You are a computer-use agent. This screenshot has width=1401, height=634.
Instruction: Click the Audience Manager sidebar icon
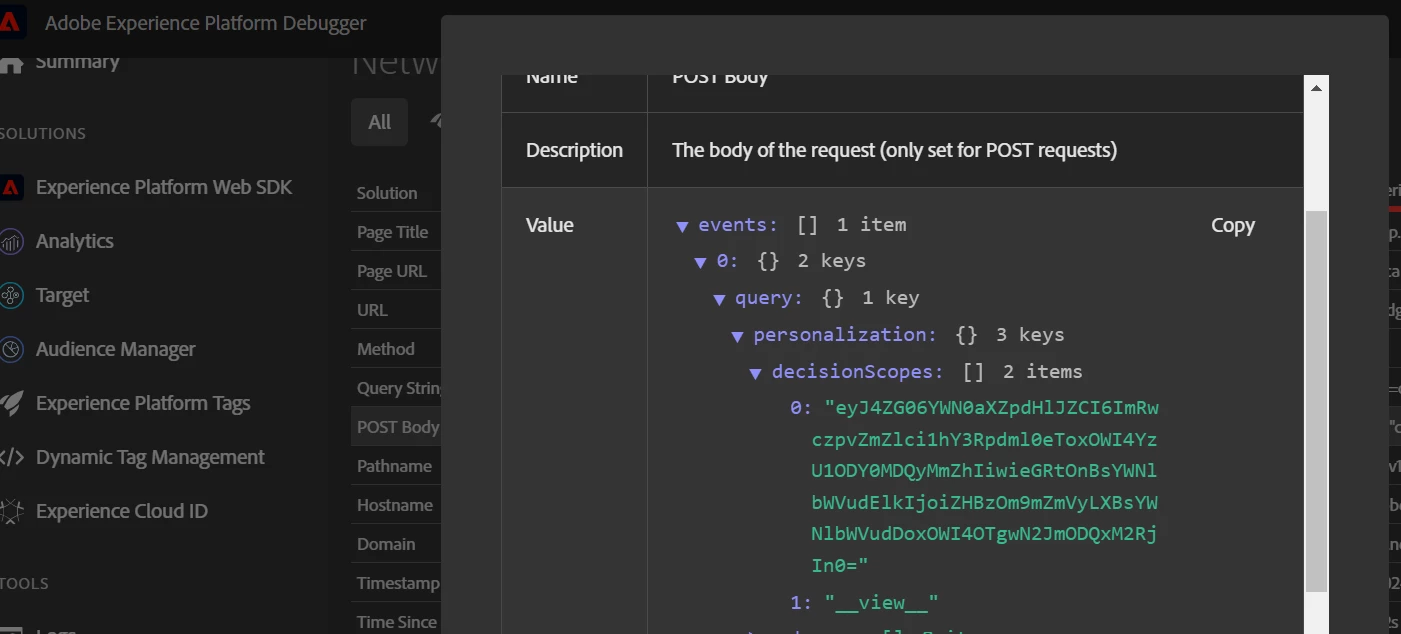pos(11,349)
